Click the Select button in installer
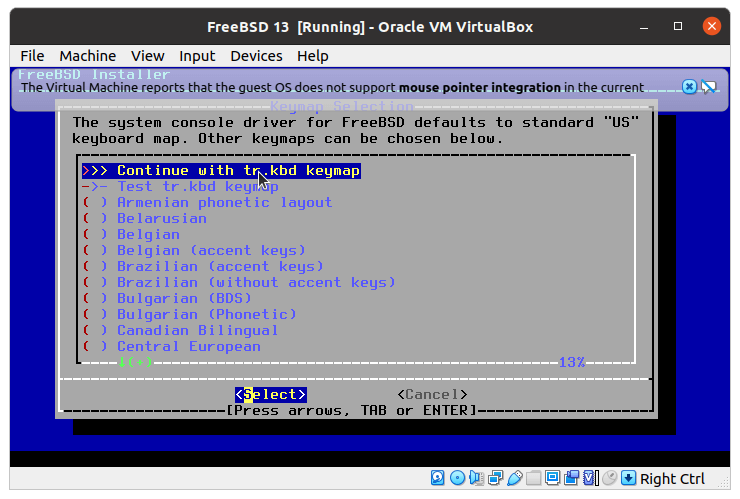Image resolution: width=740 pixels, height=499 pixels. tap(271, 395)
